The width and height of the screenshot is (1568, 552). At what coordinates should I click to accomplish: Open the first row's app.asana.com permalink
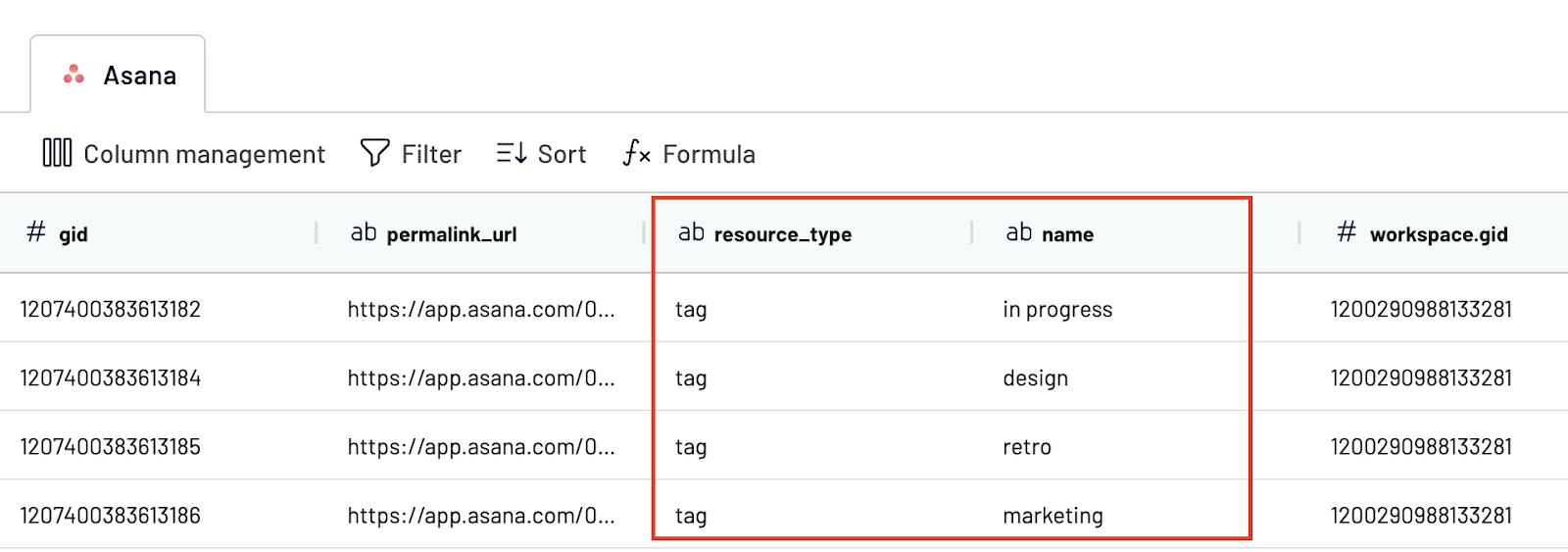pos(481,310)
